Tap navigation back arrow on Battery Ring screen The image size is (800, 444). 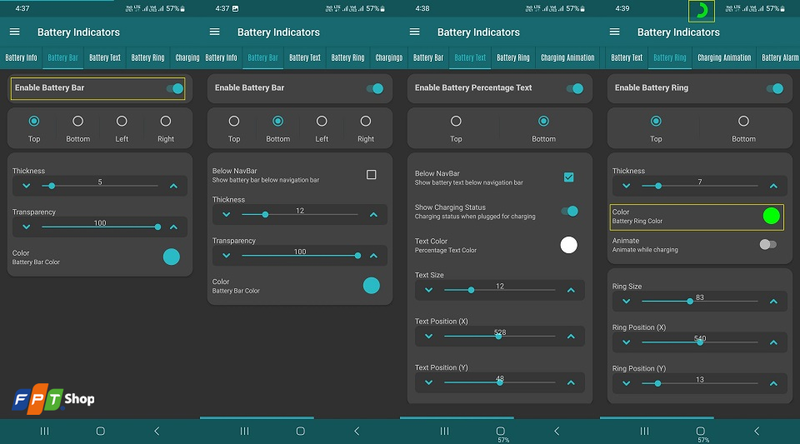pos(757,431)
